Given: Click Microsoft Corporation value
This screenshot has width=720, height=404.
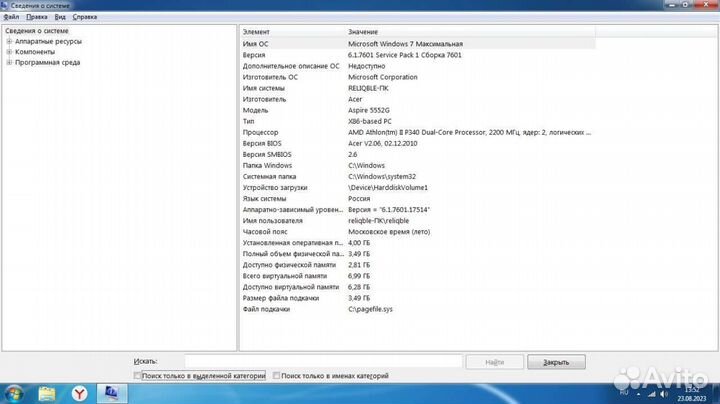Looking at the screenshot, I should tap(382, 77).
